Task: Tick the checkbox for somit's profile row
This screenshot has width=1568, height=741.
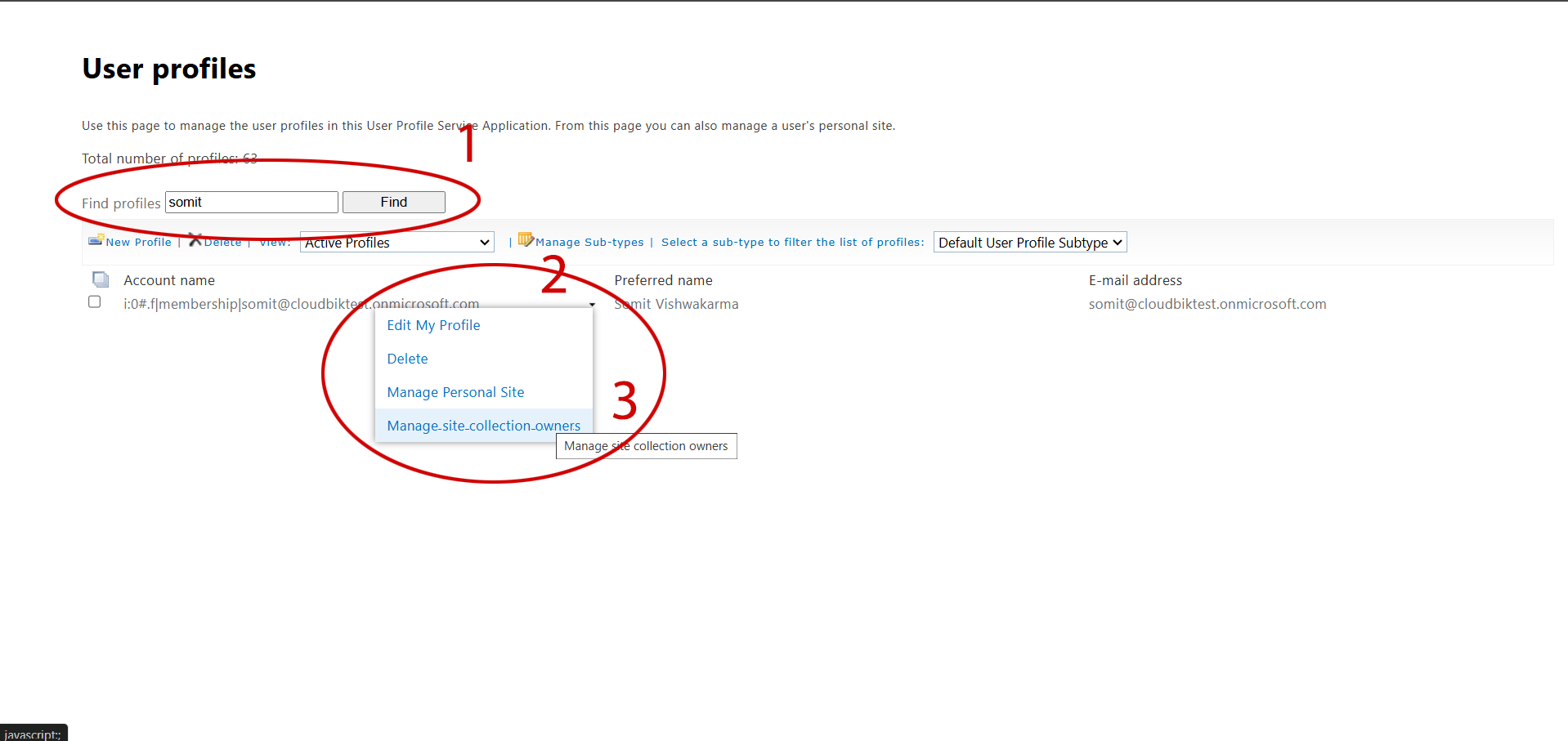Action: (95, 302)
